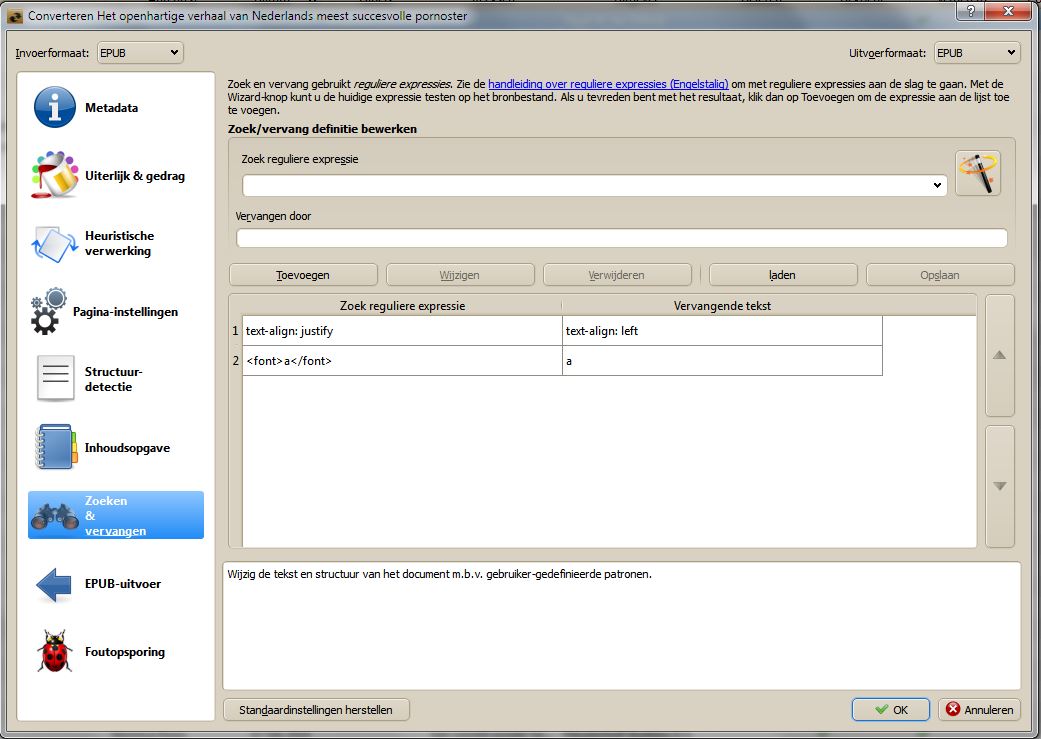This screenshot has height=739, width=1041.
Task: Select the Structuur-detectie page icon
Action: 55,378
